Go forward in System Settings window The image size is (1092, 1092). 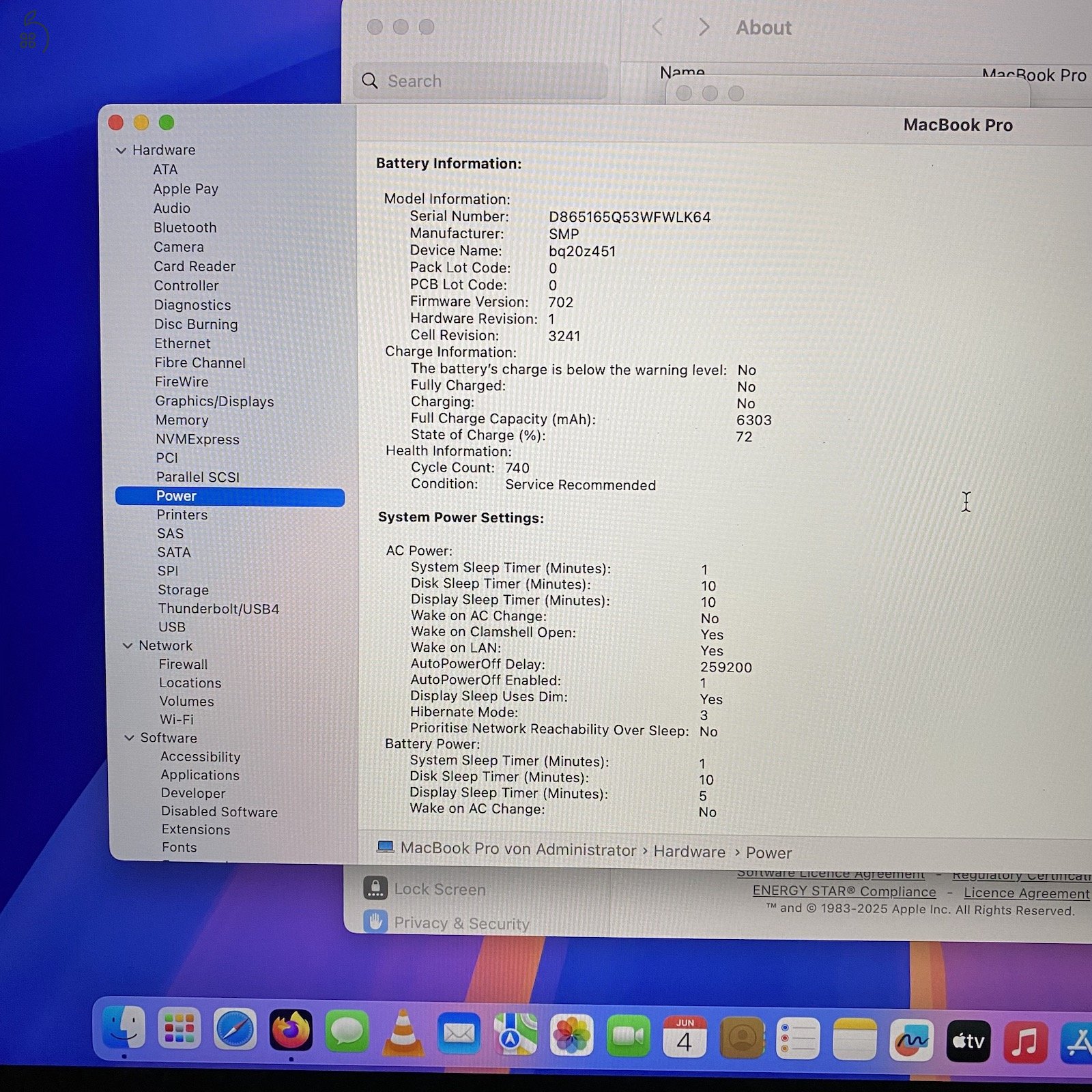click(x=704, y=27)
